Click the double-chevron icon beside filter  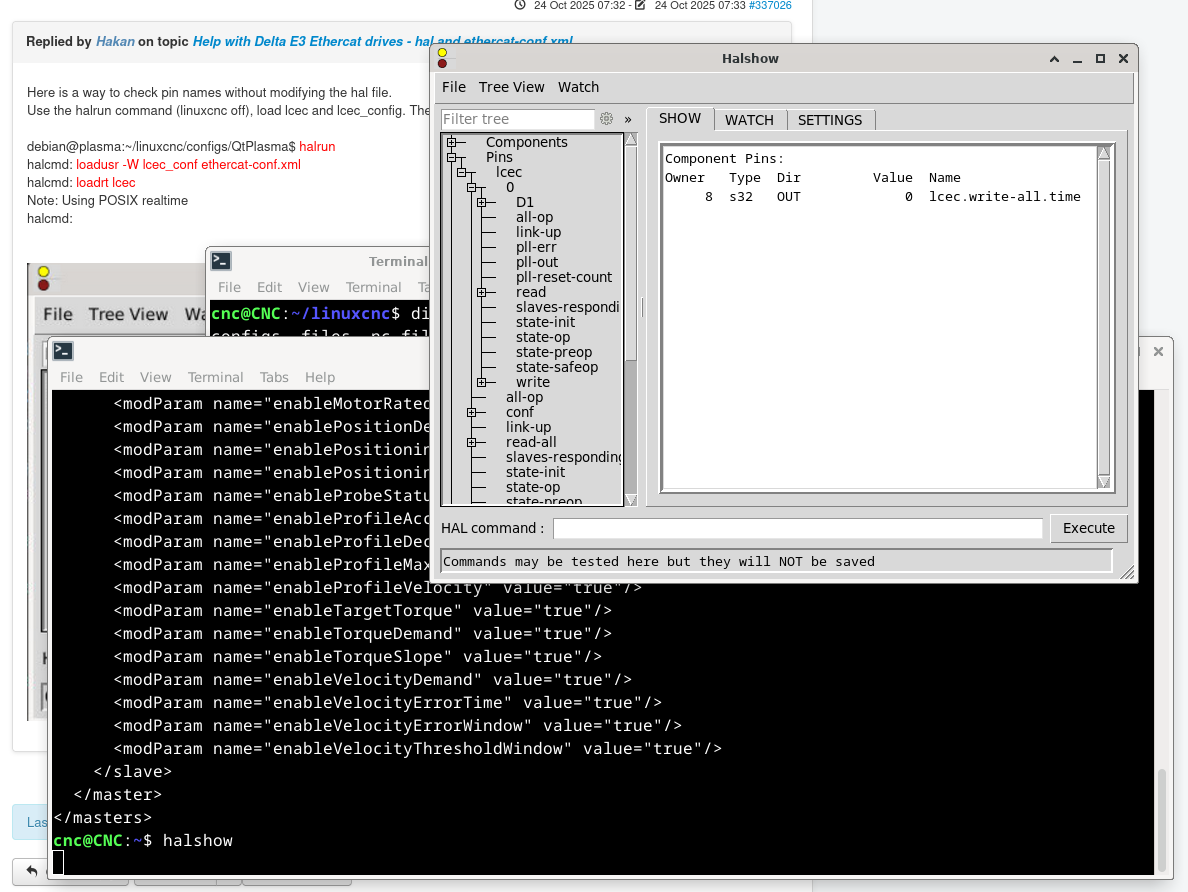(x=628, y=119)
